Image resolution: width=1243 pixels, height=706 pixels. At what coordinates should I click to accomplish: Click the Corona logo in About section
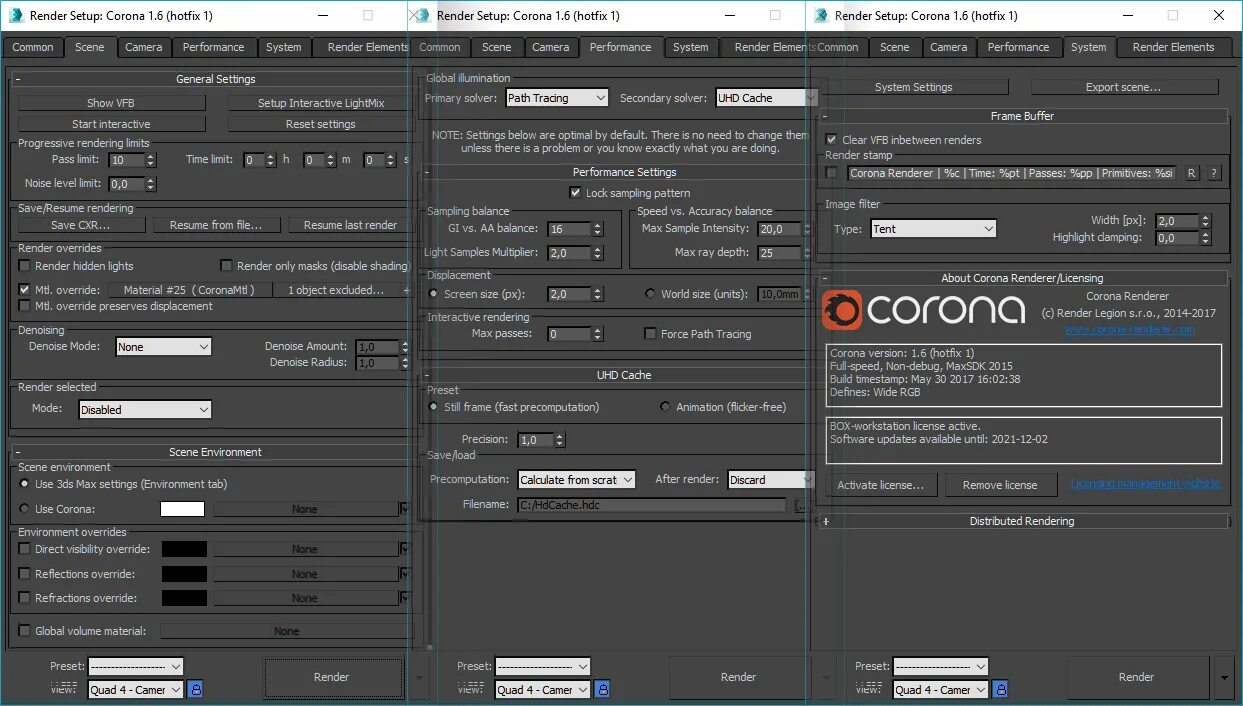[923, 310]
